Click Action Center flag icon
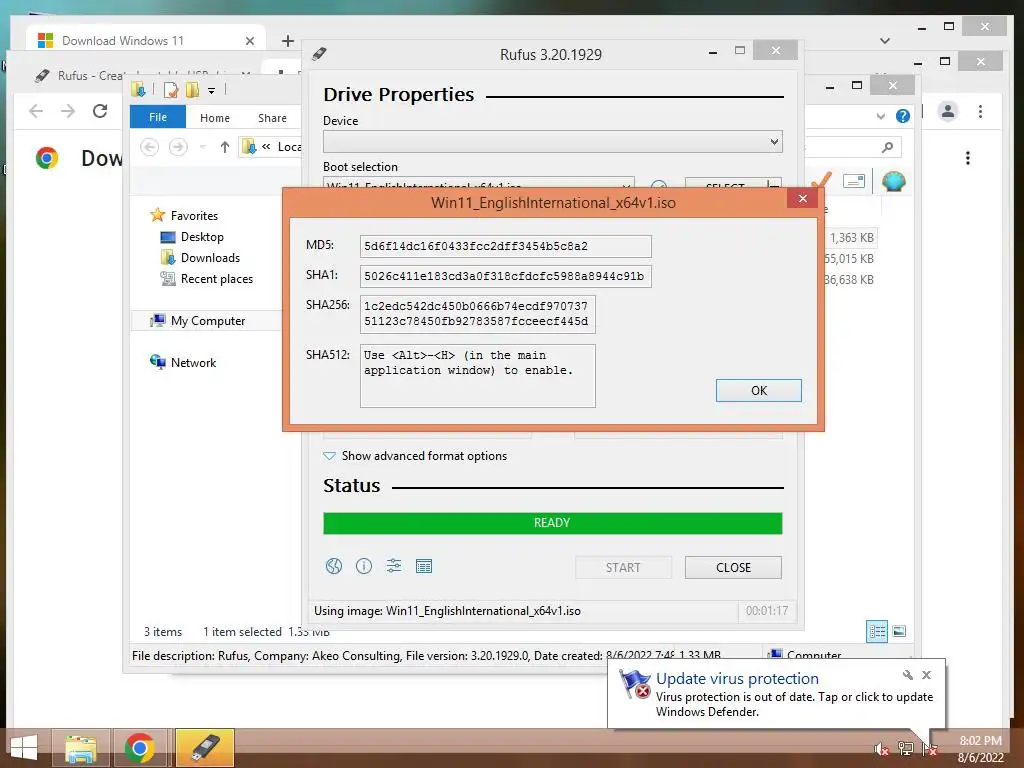This screenshot has height=768, width=1024. [930, 749]
